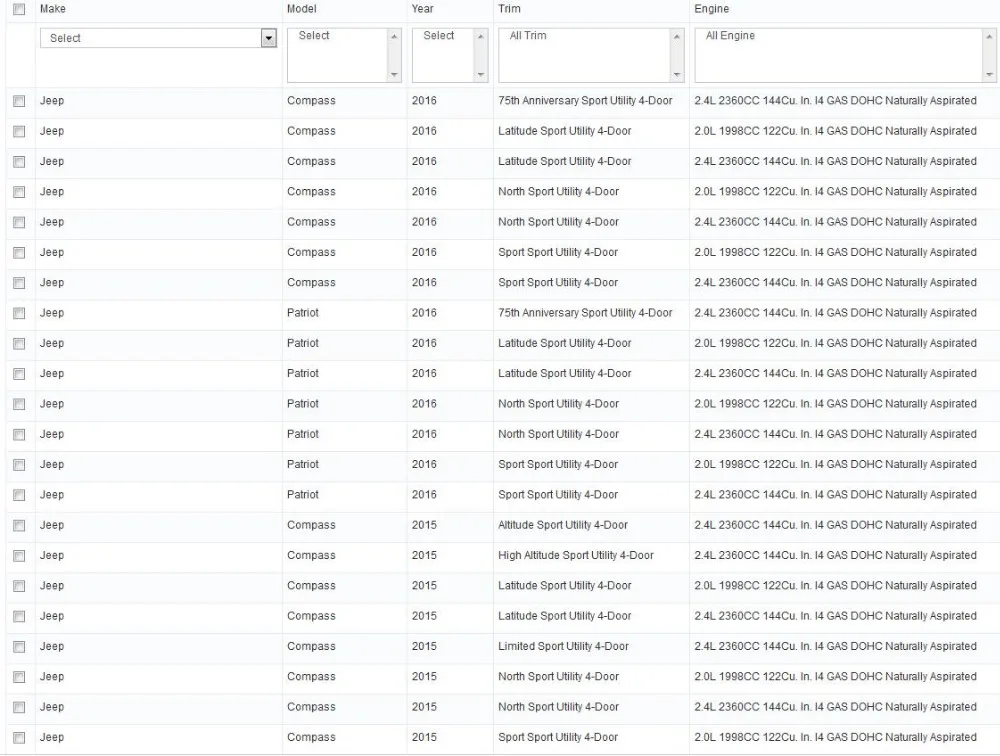
Task: Check the Compass 2015 Altitude row
Action: [x=19, y=526]
